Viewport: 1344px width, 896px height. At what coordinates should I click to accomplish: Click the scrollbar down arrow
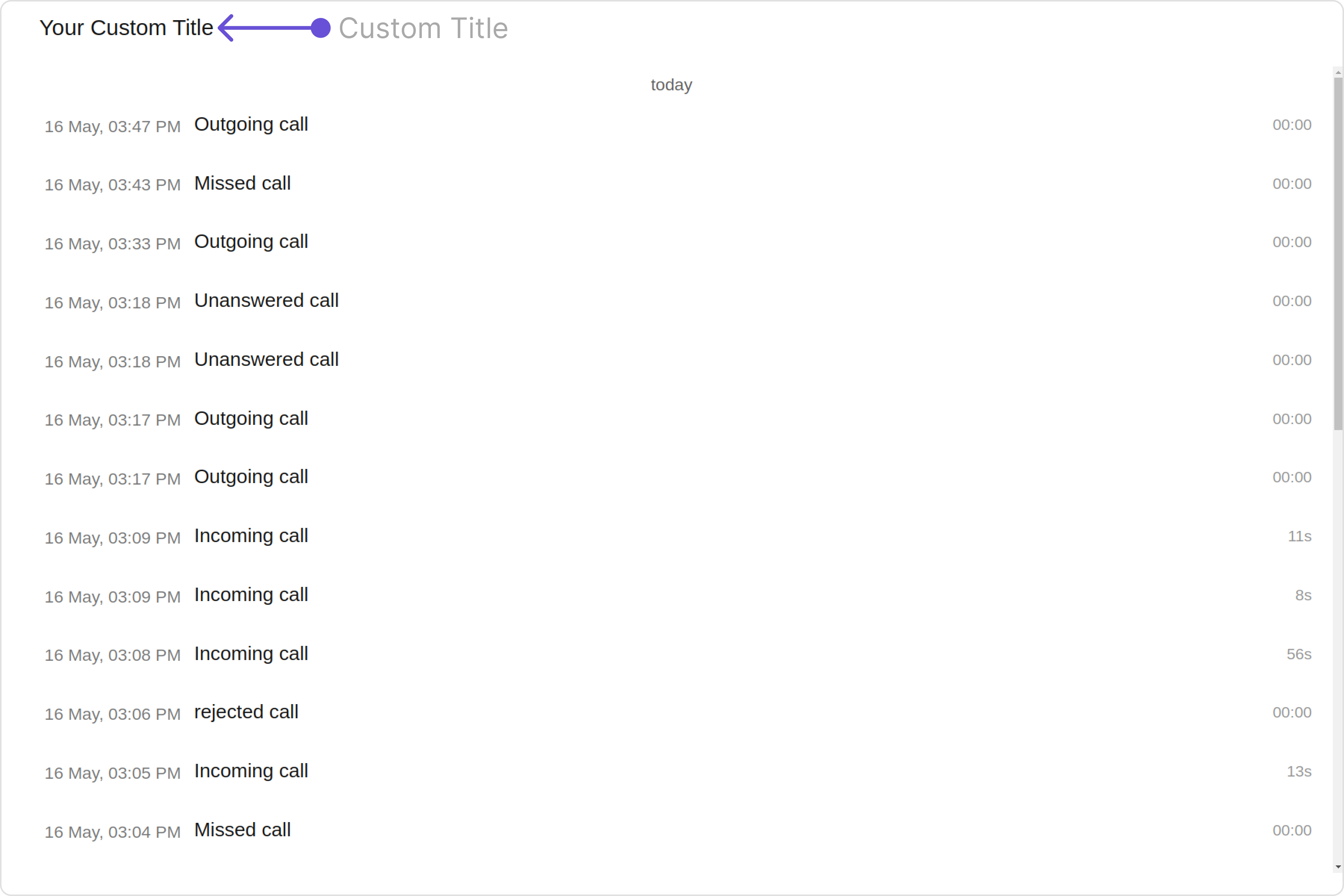1338,867
